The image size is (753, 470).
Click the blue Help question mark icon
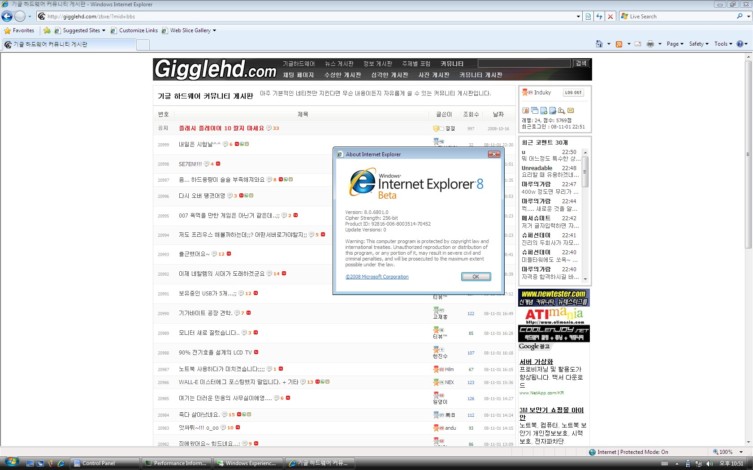coord(740,44)
